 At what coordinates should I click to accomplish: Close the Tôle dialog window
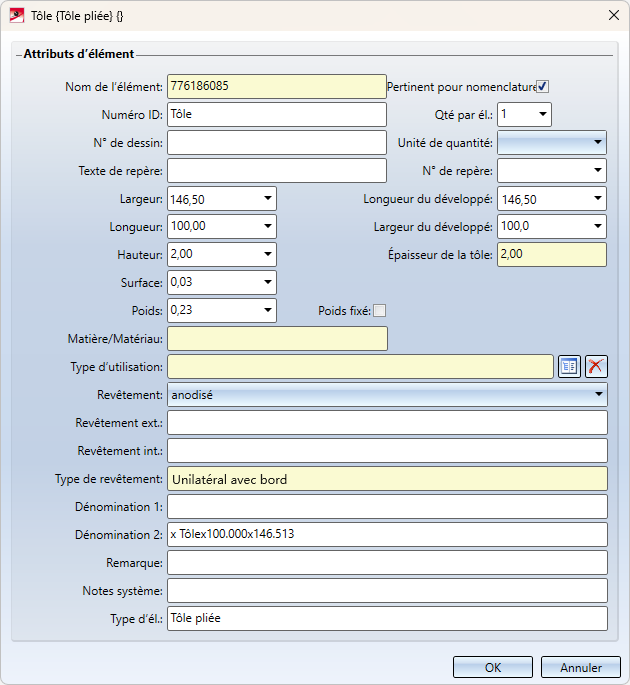[613, 15]
